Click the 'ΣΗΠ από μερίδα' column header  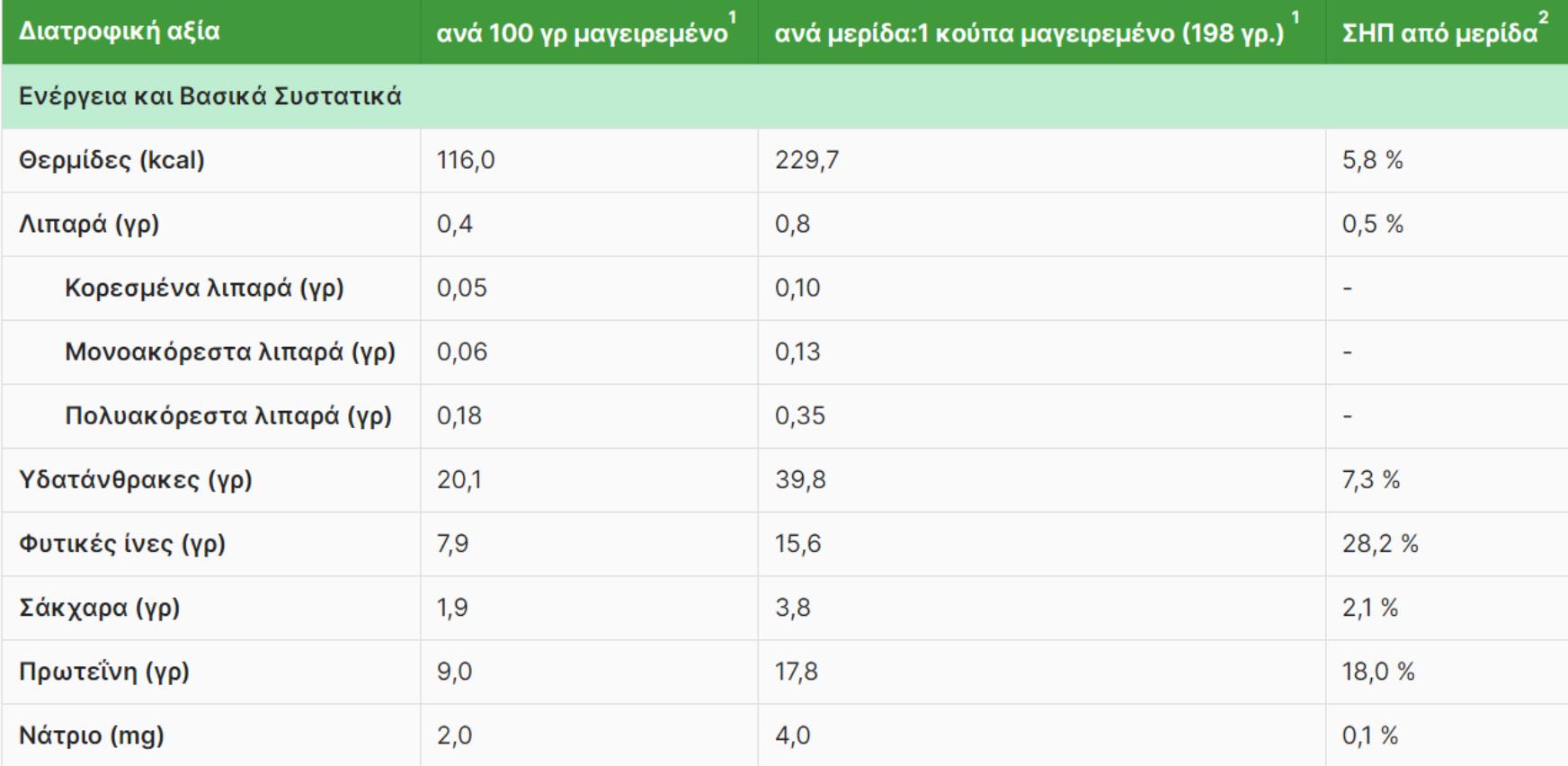point(1439,34)
